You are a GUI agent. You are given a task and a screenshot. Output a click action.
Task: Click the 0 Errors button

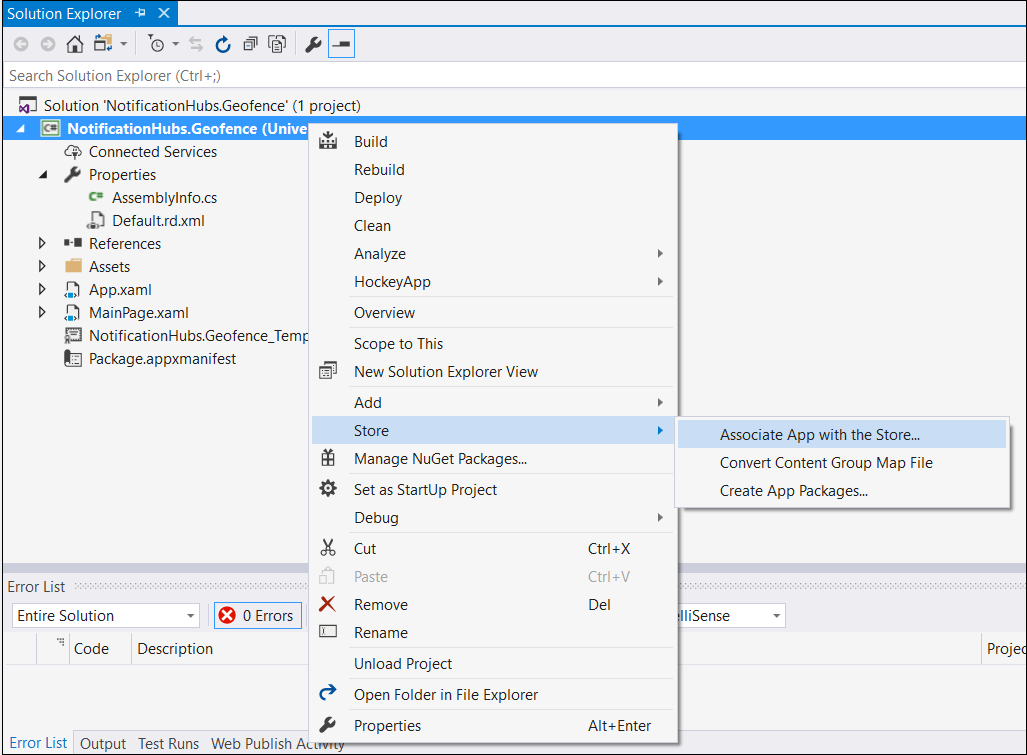pyautogui.click(x=257, y=615)
